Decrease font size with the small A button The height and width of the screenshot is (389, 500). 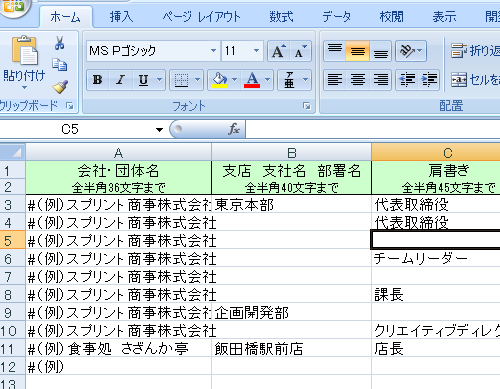300,51
